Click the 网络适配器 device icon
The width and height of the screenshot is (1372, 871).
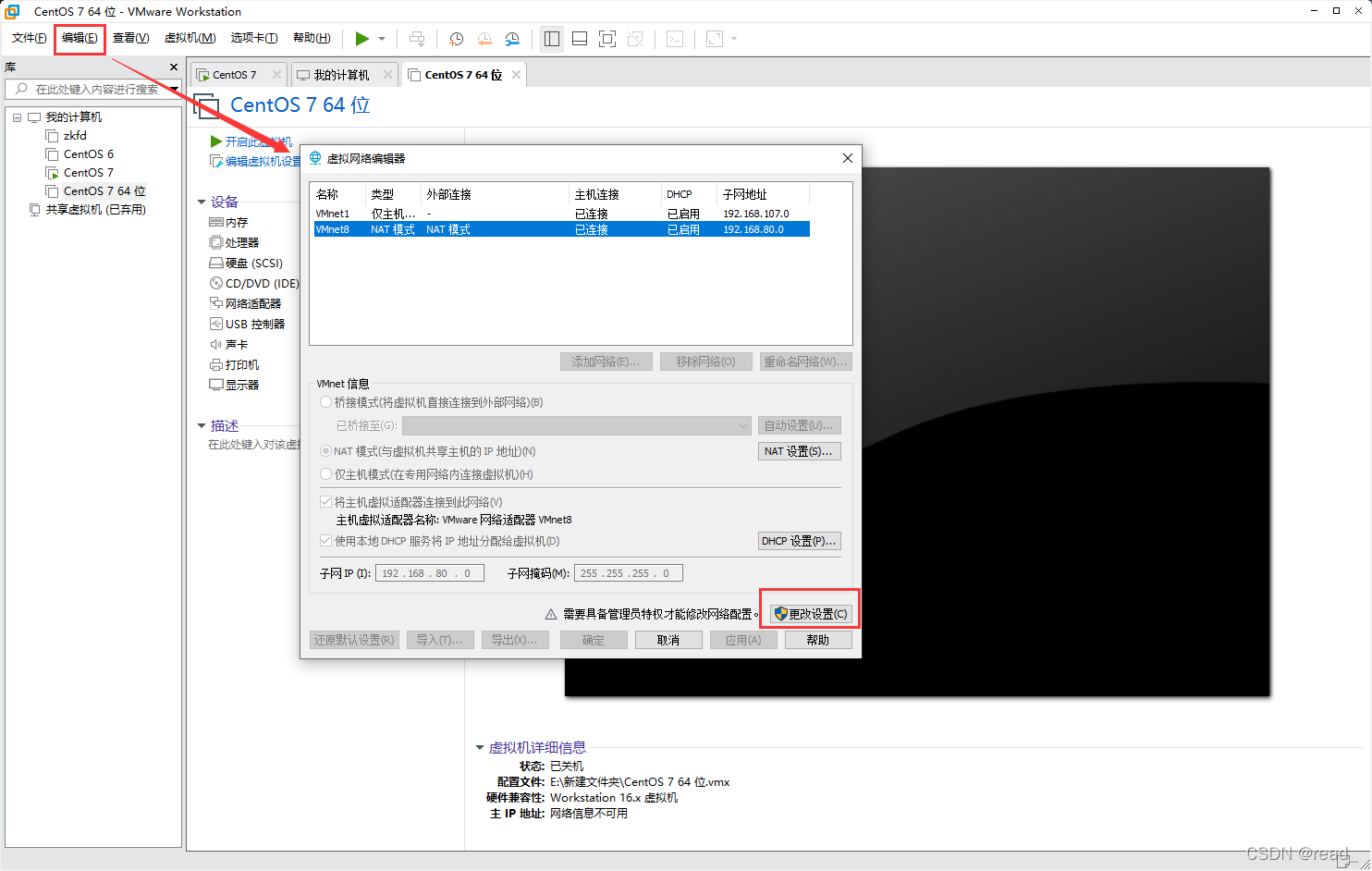click(x=216, y=304)
